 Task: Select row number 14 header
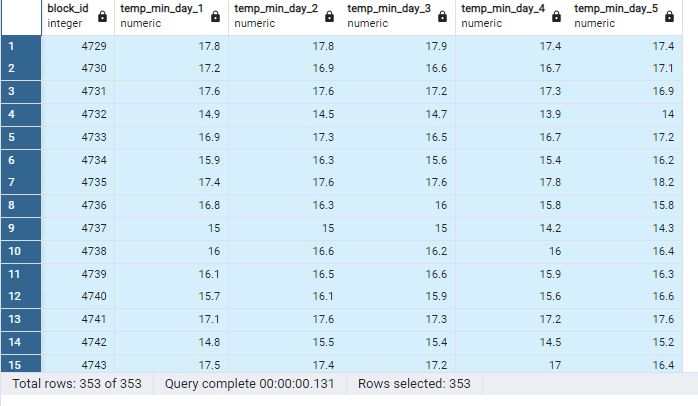coord(21,342)
